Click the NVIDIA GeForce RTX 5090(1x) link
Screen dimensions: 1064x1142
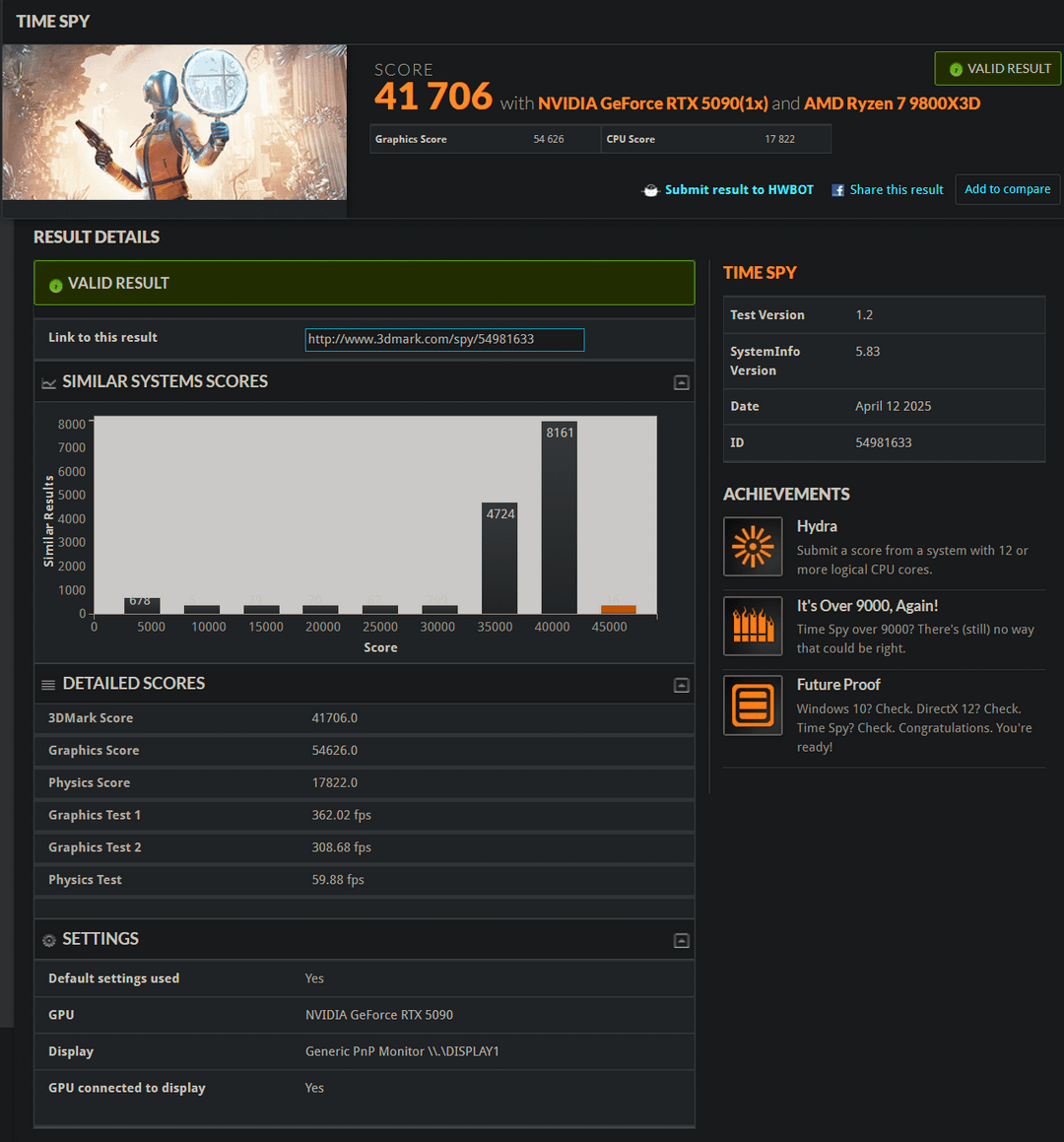[x=652, y=103]
